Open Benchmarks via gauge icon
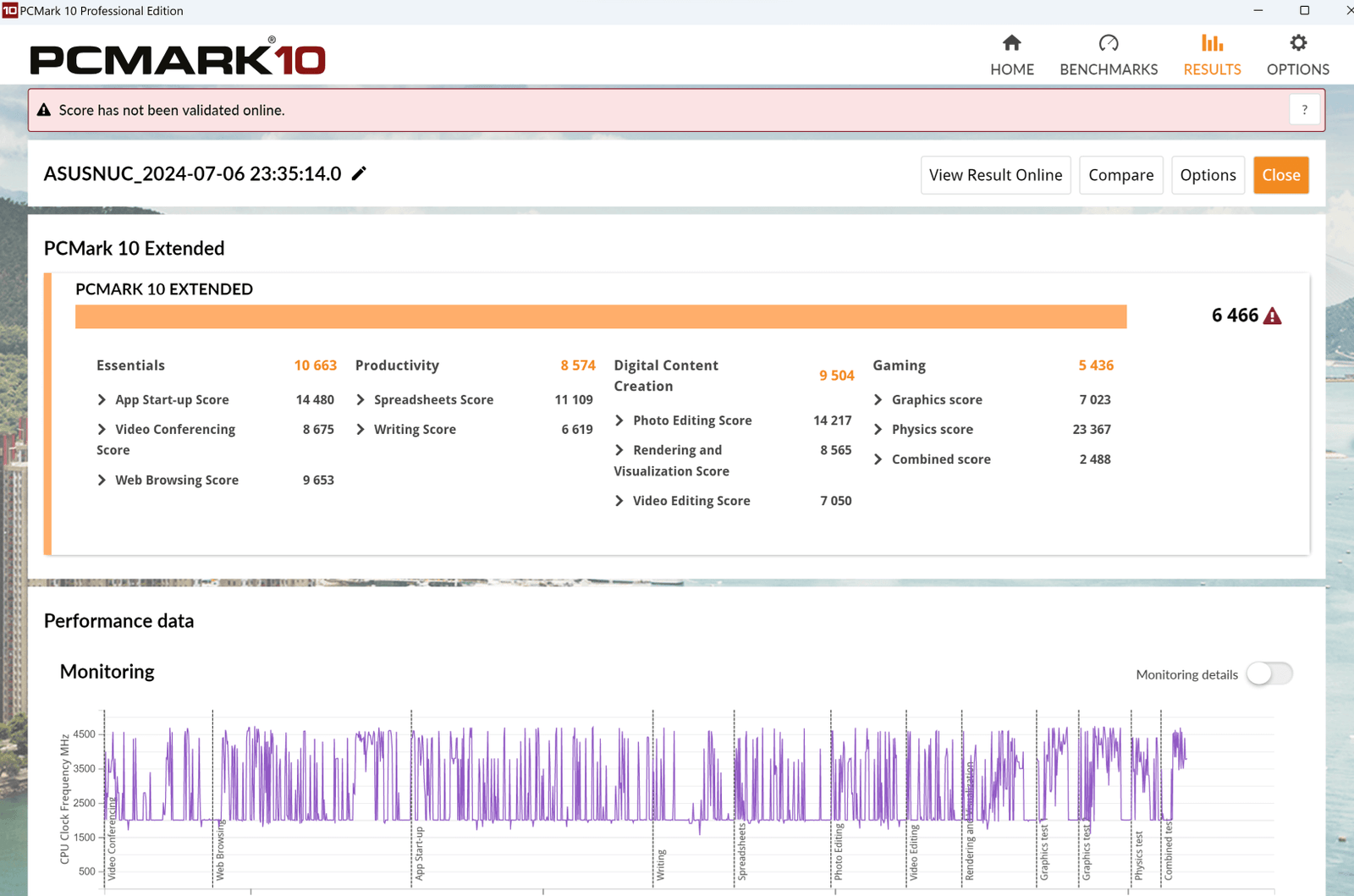 1108,43
